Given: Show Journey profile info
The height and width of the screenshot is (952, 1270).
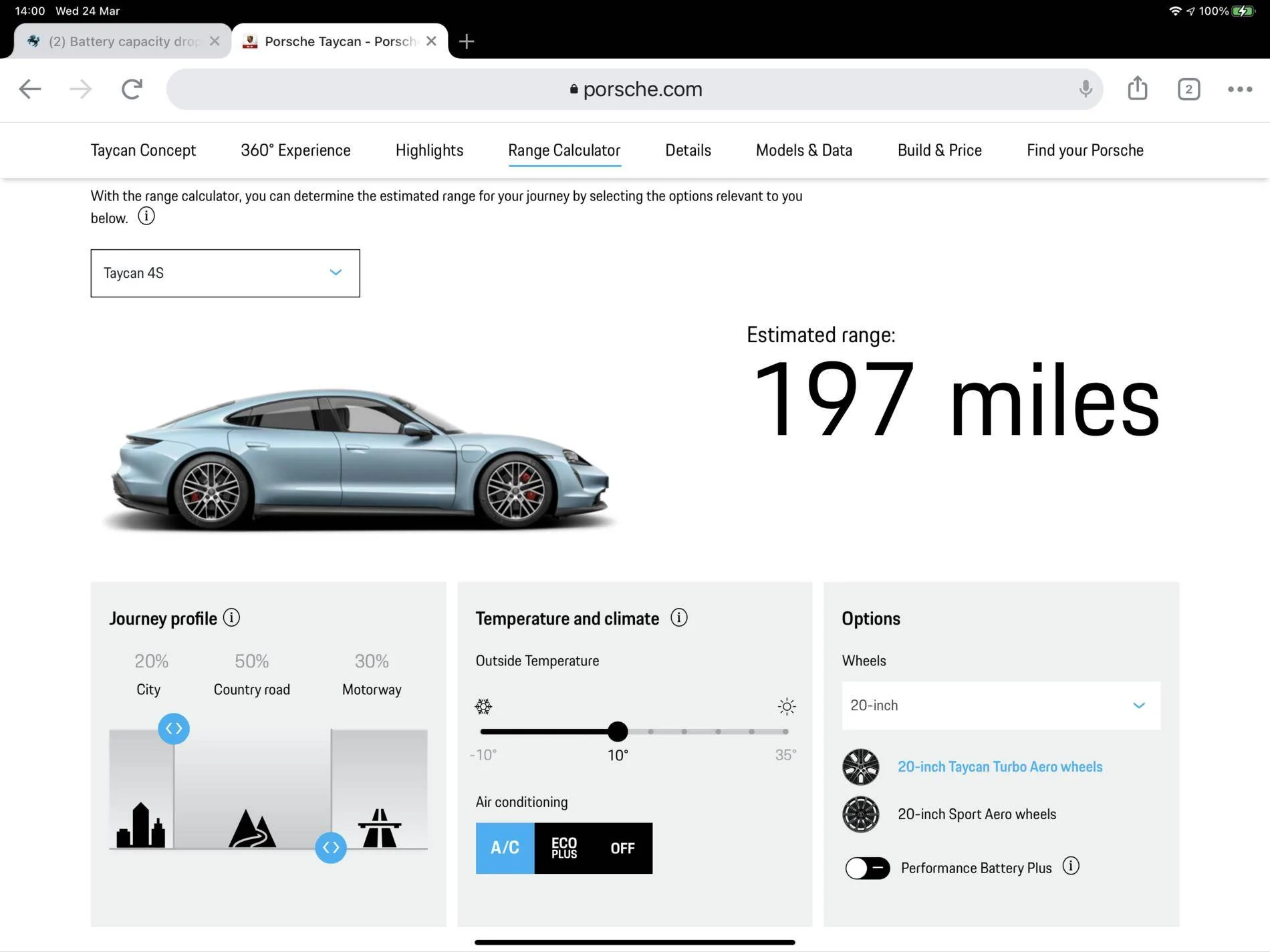Looking at the screenshot, I should [x=231, y=617].
